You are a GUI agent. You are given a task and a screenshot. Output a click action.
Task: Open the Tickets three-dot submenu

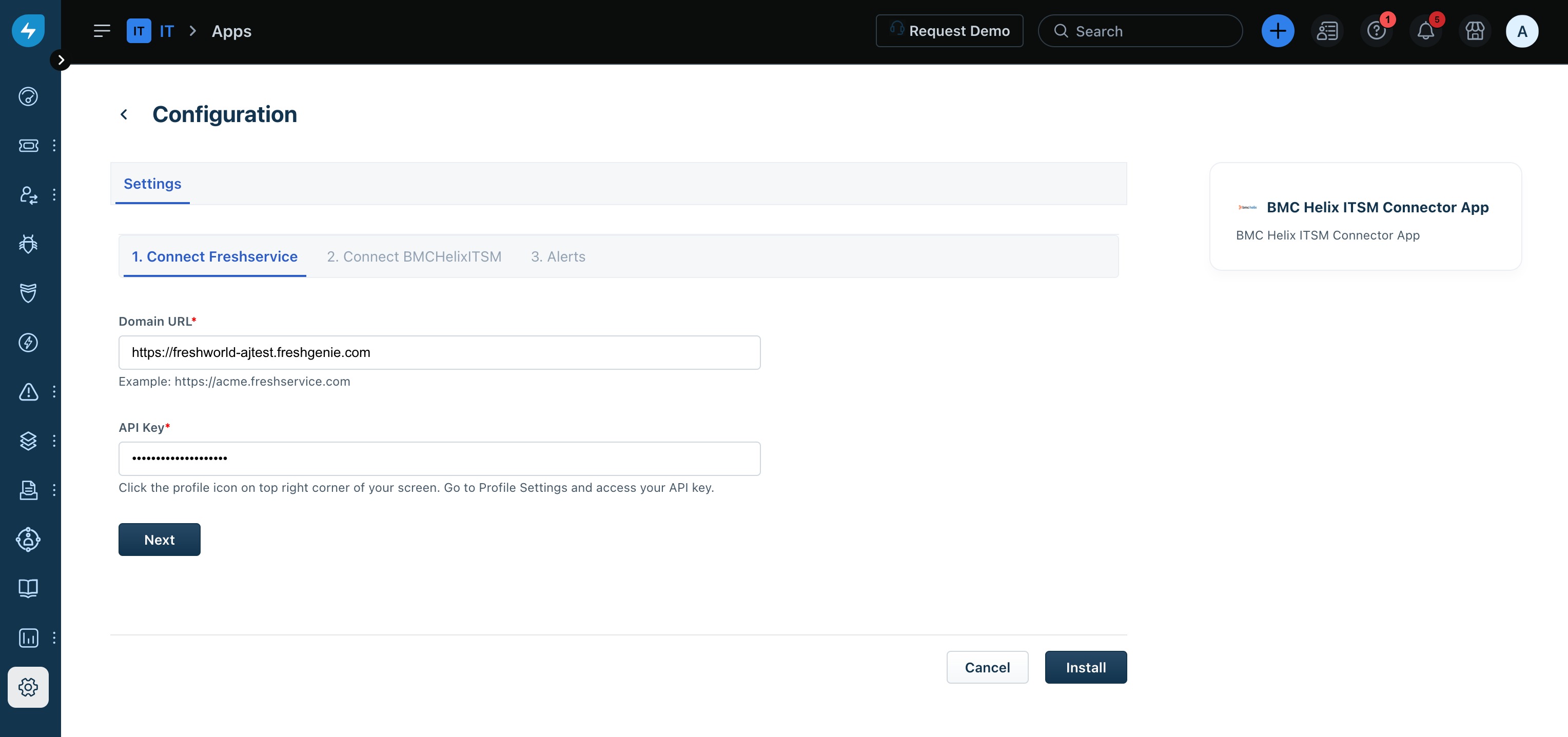point(54,146)
